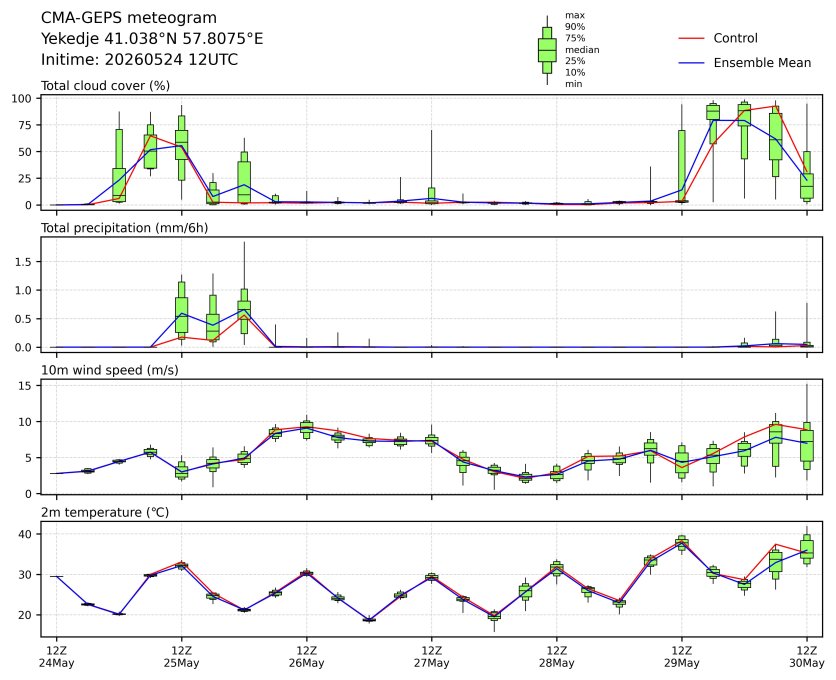Click the CMA-GEPS meteogram title
Viewport: 836px width, 680px height.
(x=129, y=18)
